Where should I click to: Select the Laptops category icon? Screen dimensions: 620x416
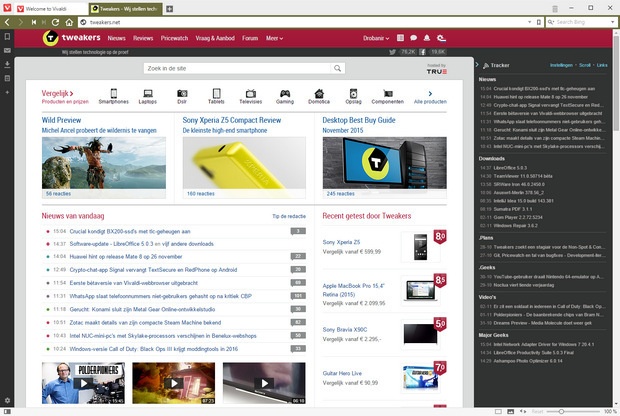click(148, 93)
